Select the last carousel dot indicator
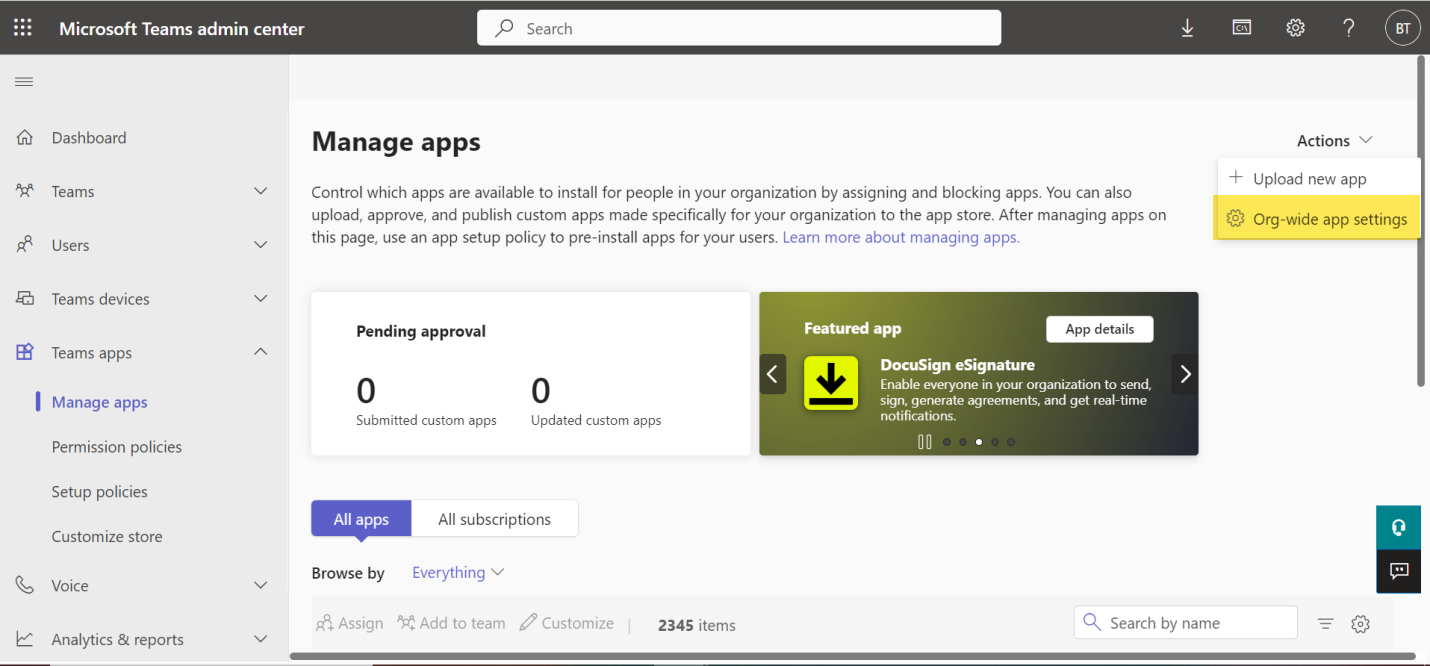Image resolution: width=1430 pixels, height=666 pixels. [x=1011, y=441]
